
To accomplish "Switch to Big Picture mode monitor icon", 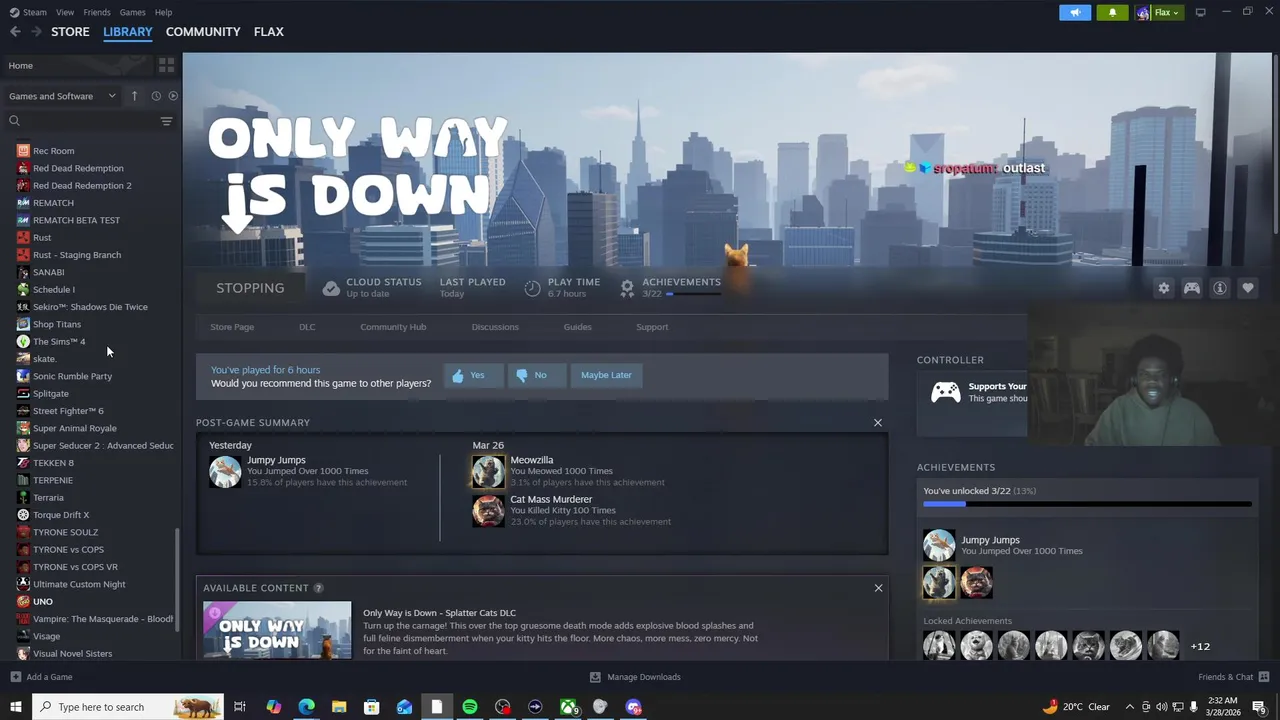I will 1200,12.
